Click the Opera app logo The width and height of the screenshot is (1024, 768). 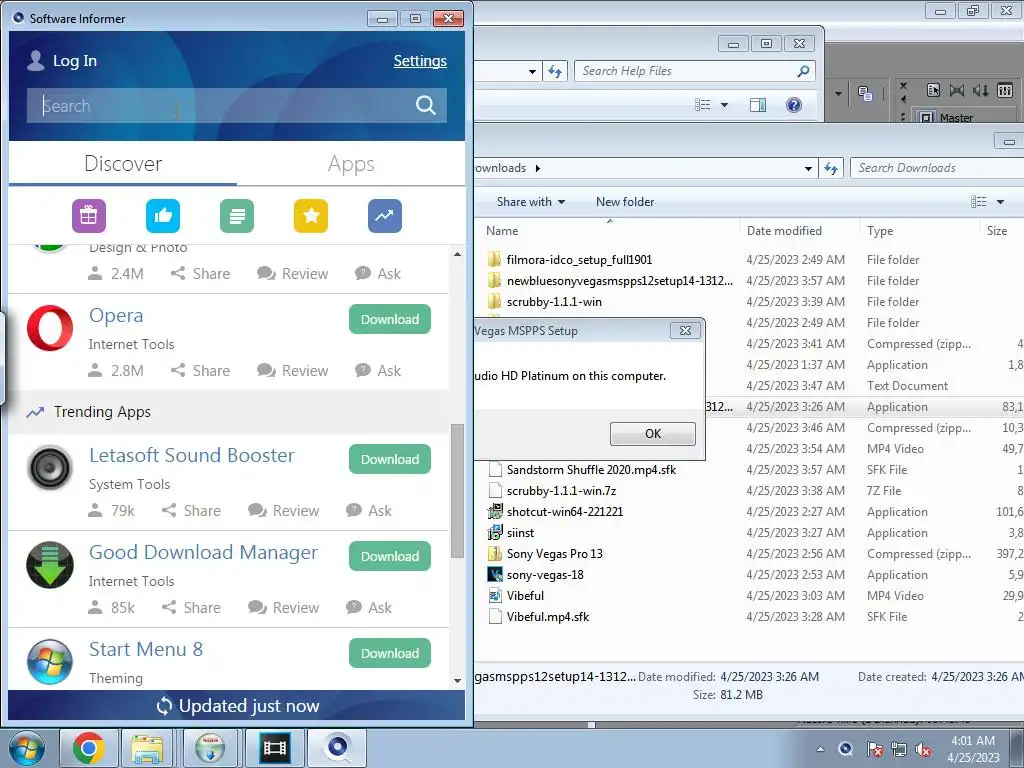(x=50, y=328)
